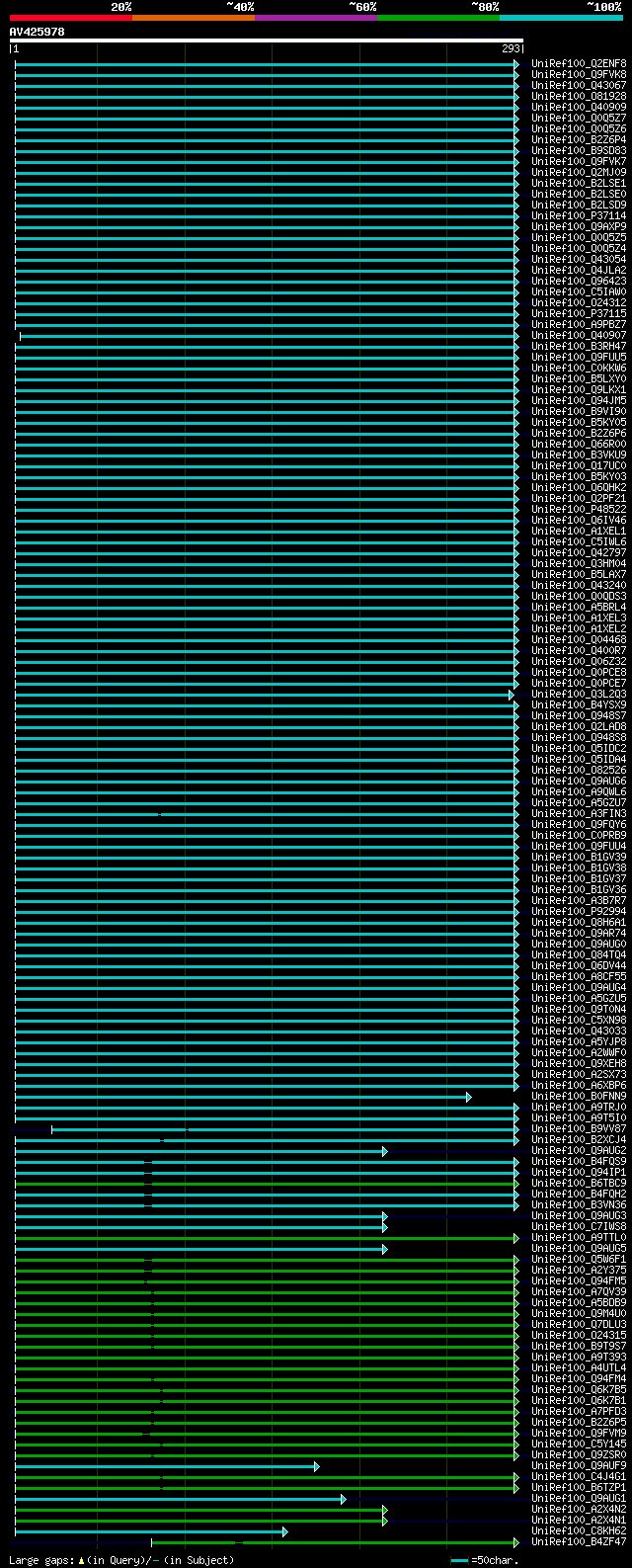Select hit label UniRef100_Q94JM5
Viewport: 632px width, 1568px height.
579,401
